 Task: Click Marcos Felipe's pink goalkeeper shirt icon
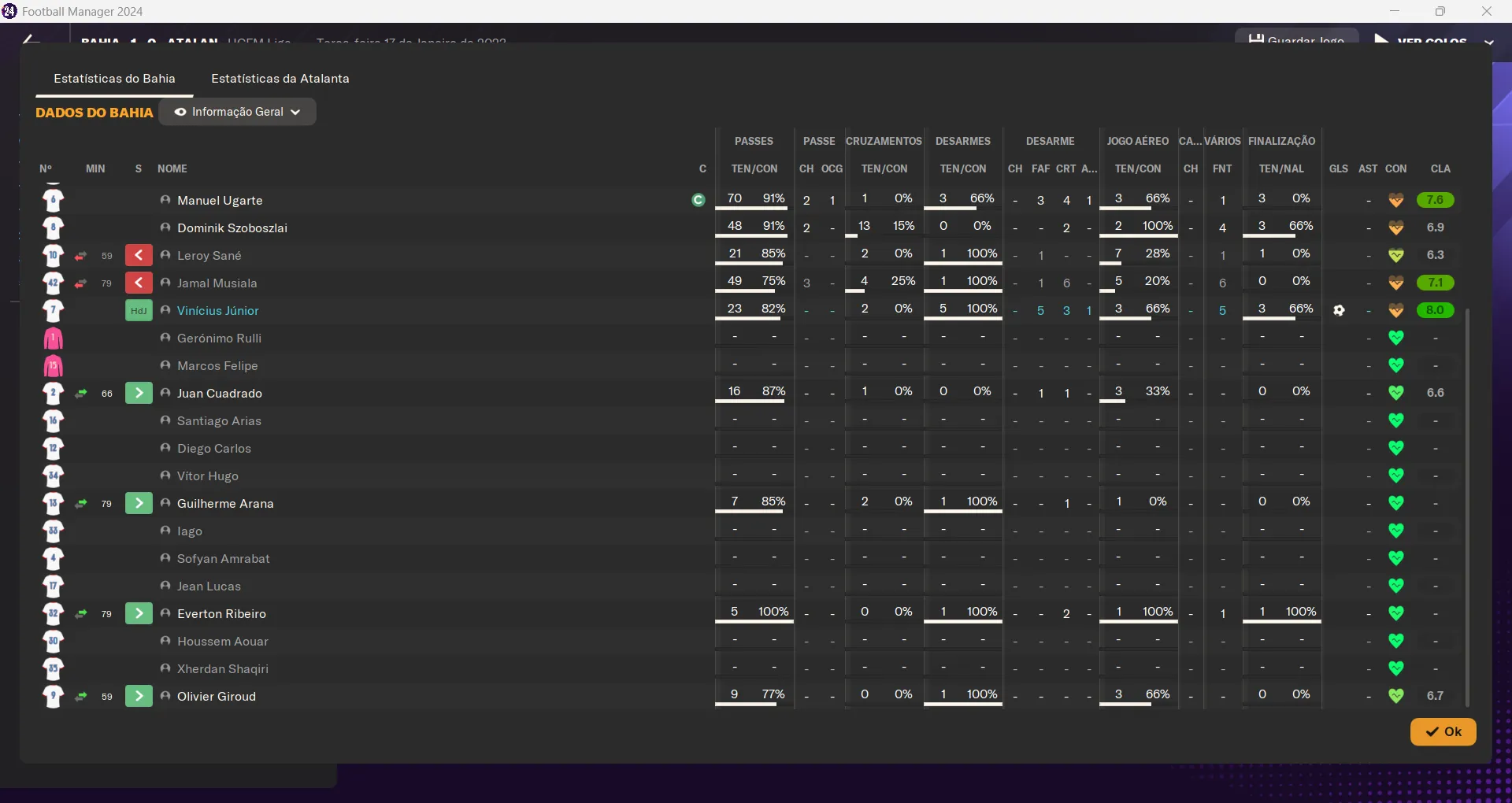tap(53, 365)
